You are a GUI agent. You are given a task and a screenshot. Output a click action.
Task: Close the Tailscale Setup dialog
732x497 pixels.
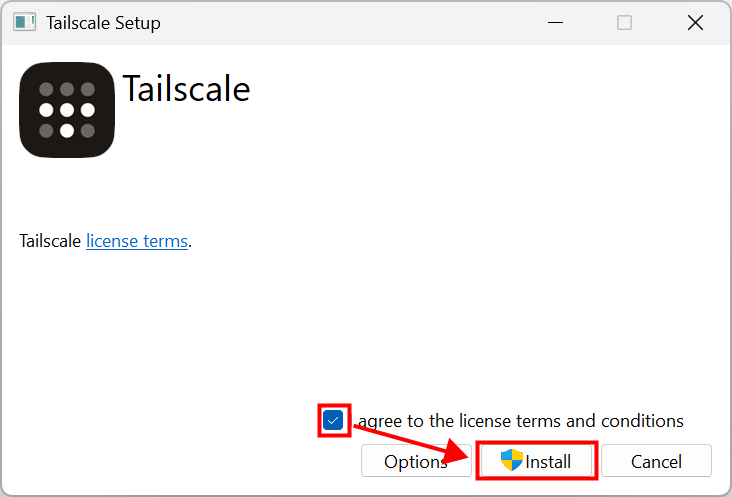(x=695, y=22)
